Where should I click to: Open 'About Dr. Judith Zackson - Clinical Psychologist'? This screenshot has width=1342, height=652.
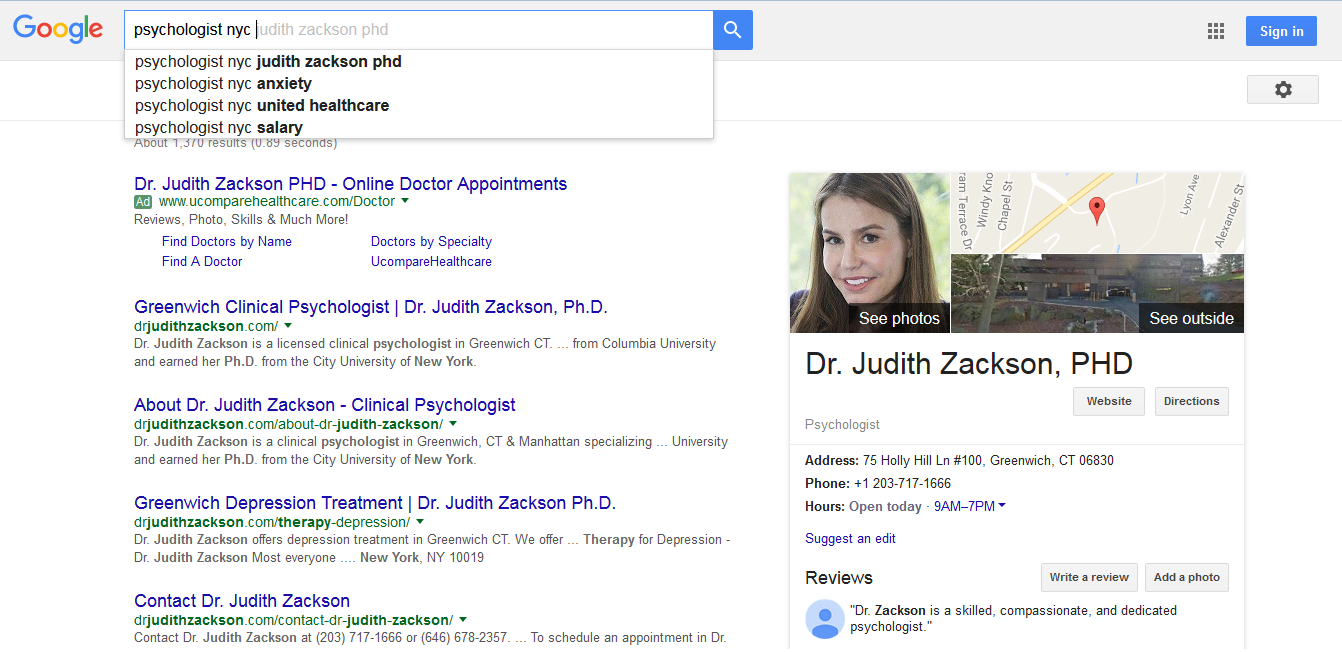coord(325,405)
